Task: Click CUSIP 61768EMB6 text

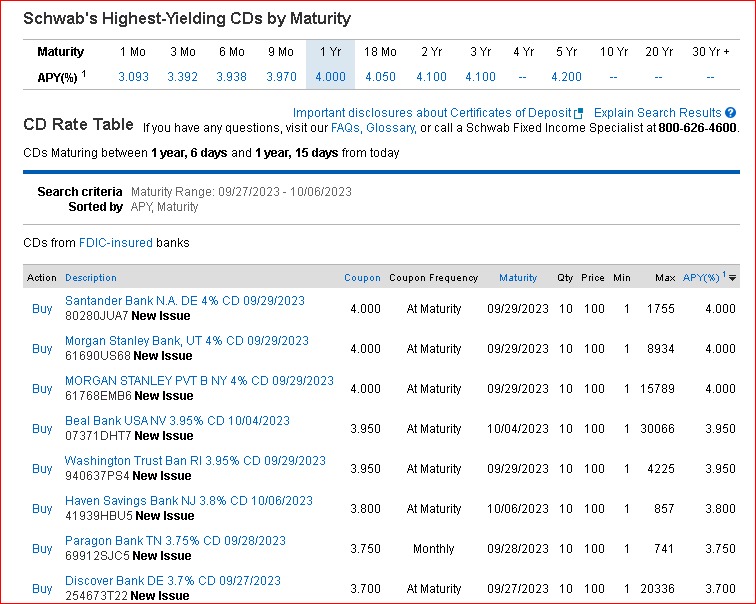Action: pyautogui.click(x=98, y=396)
